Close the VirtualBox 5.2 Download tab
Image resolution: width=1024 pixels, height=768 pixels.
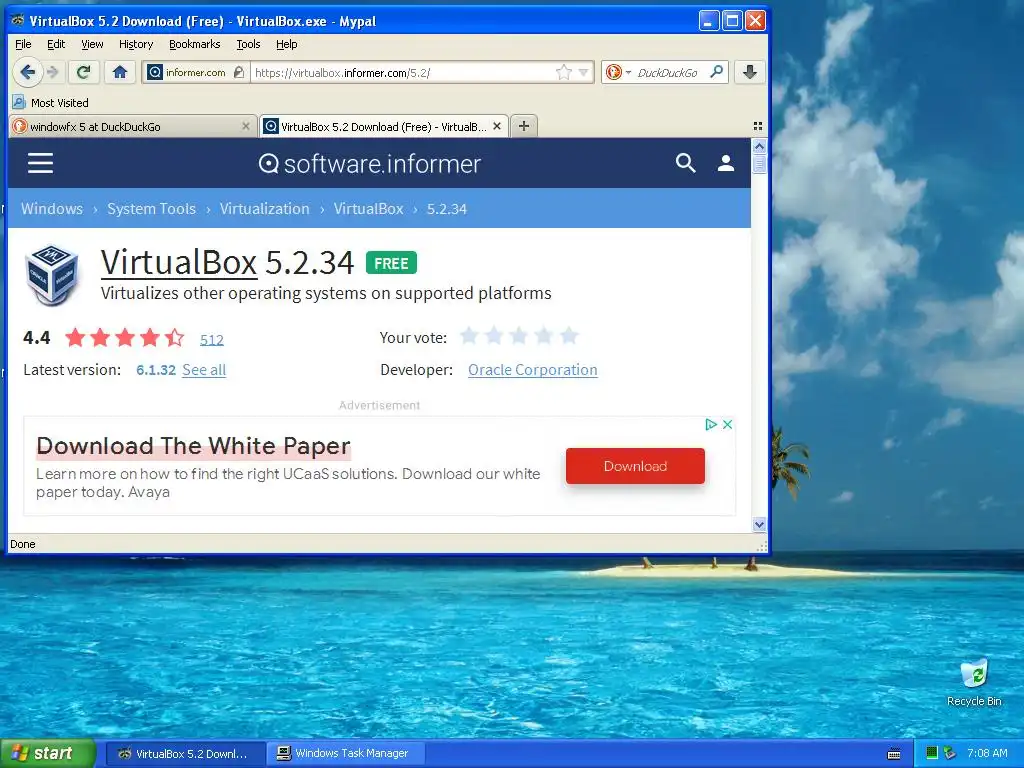pyautogui.click(x=497, y=126)
